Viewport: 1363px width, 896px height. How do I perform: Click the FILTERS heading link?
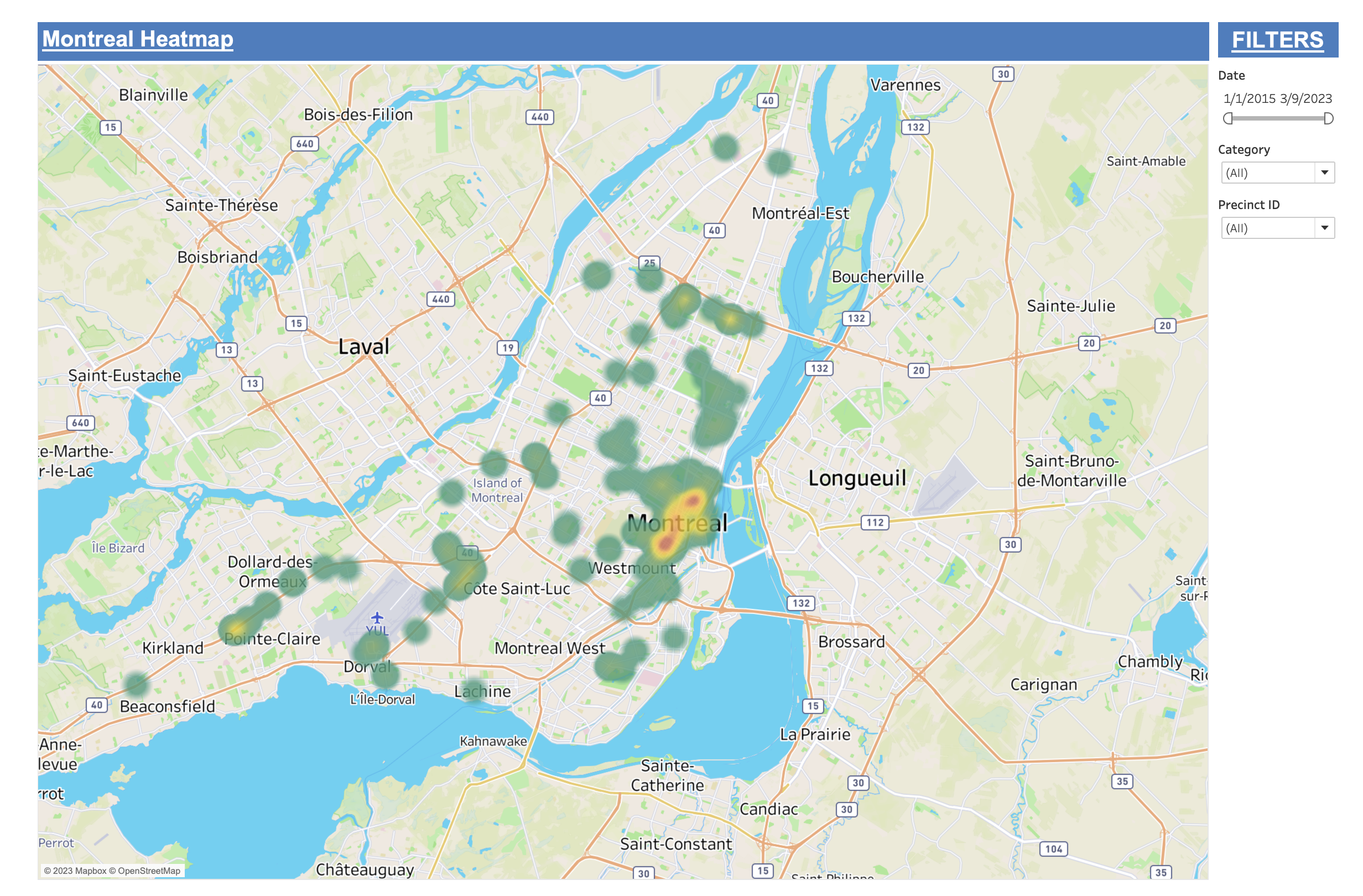pyautogui.click(x=1277, y=40)
